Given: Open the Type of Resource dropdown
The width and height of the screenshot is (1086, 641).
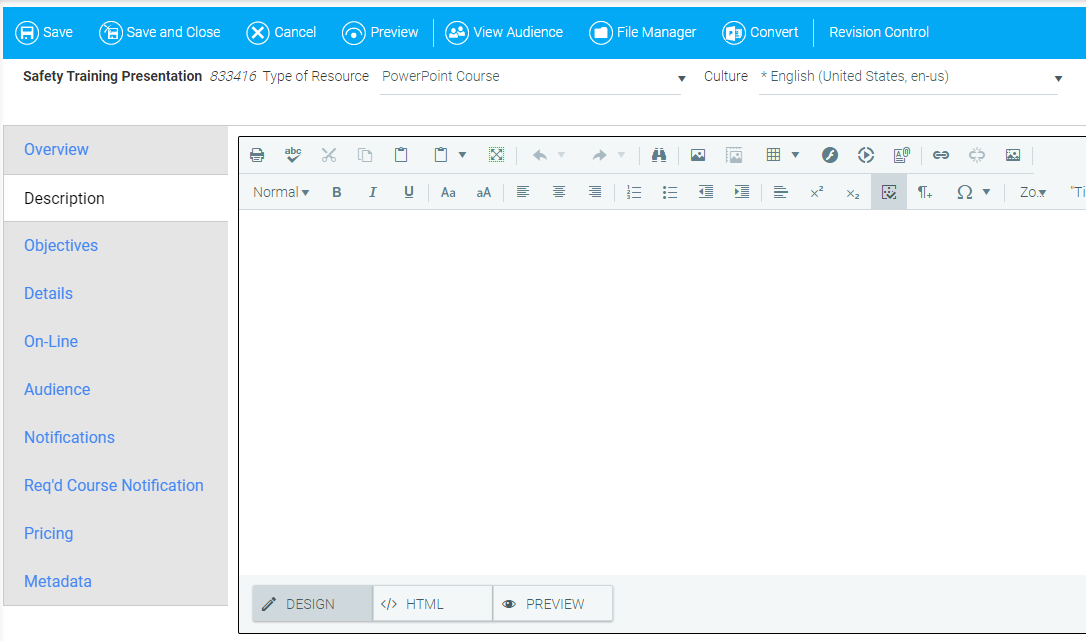Looking at the screenshot, I should (x=531, y=77).
